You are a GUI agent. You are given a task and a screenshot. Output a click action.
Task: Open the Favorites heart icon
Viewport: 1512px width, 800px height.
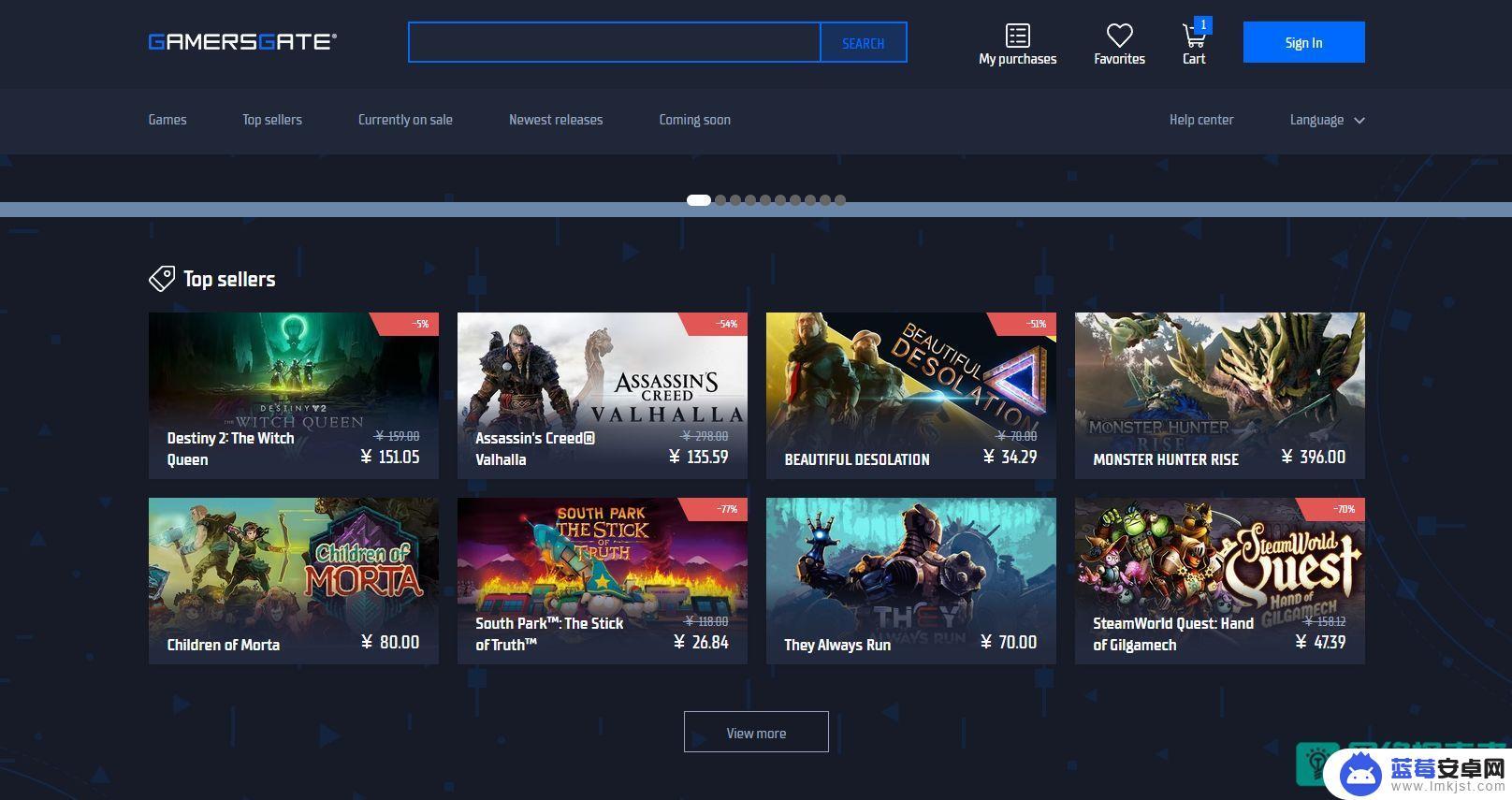pos(1120,36)
